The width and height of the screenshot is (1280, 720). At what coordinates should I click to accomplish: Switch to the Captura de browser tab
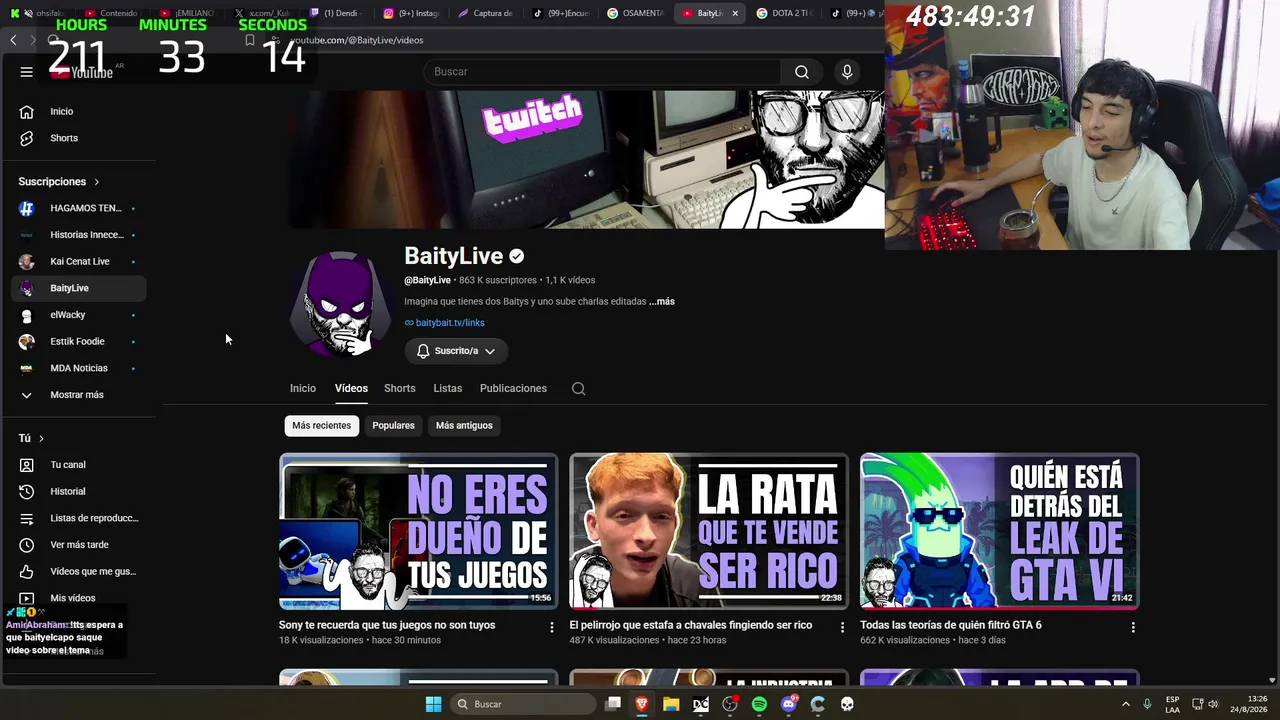click(485, 14)
